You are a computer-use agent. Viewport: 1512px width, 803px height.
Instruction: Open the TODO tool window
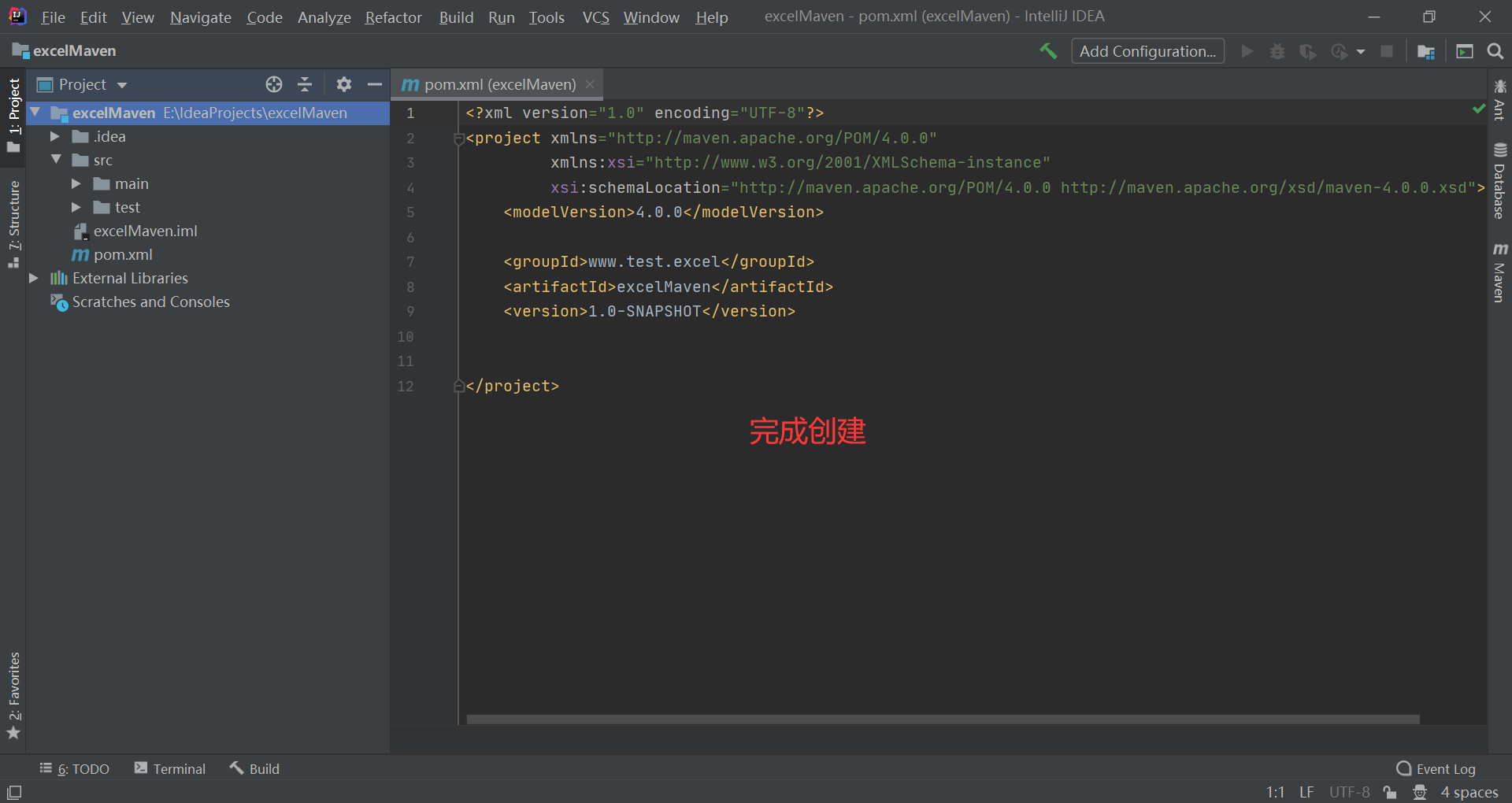point(75,768)
